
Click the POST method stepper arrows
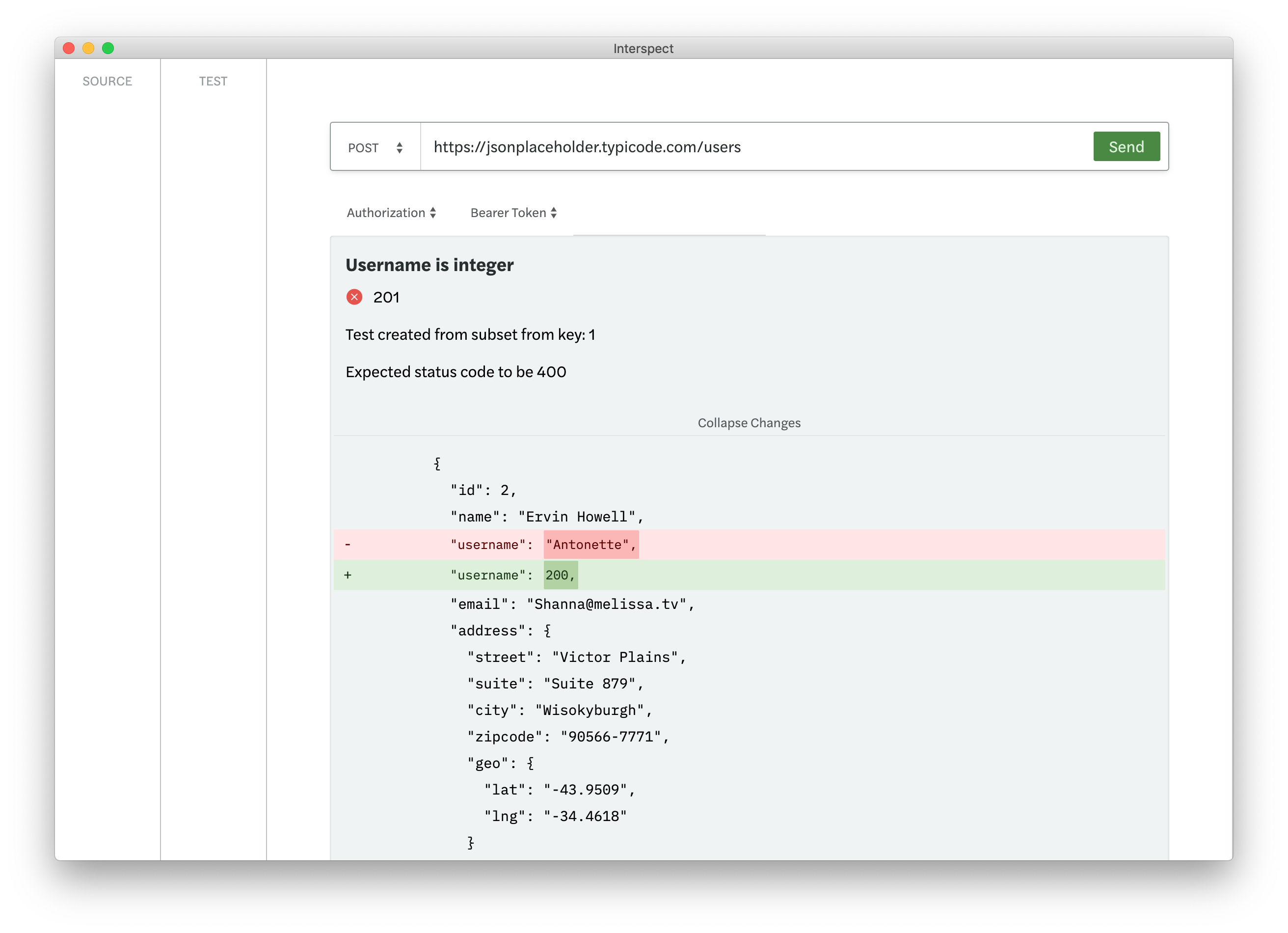tap(399, 148)
